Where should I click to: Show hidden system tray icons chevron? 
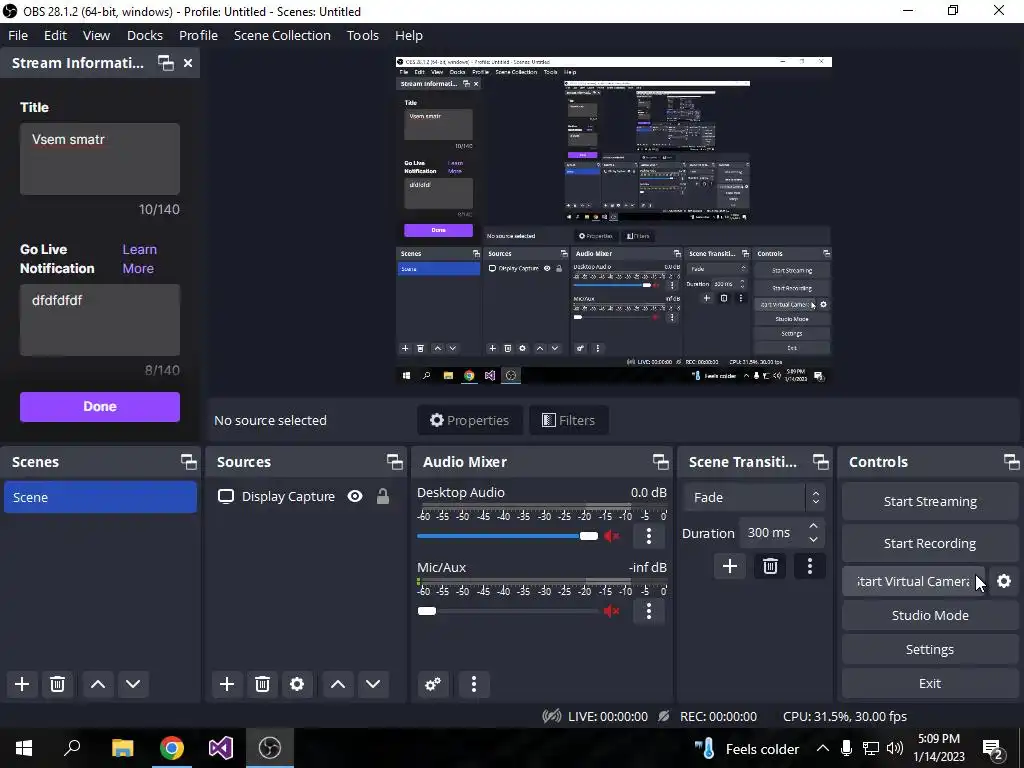(823, 748)
